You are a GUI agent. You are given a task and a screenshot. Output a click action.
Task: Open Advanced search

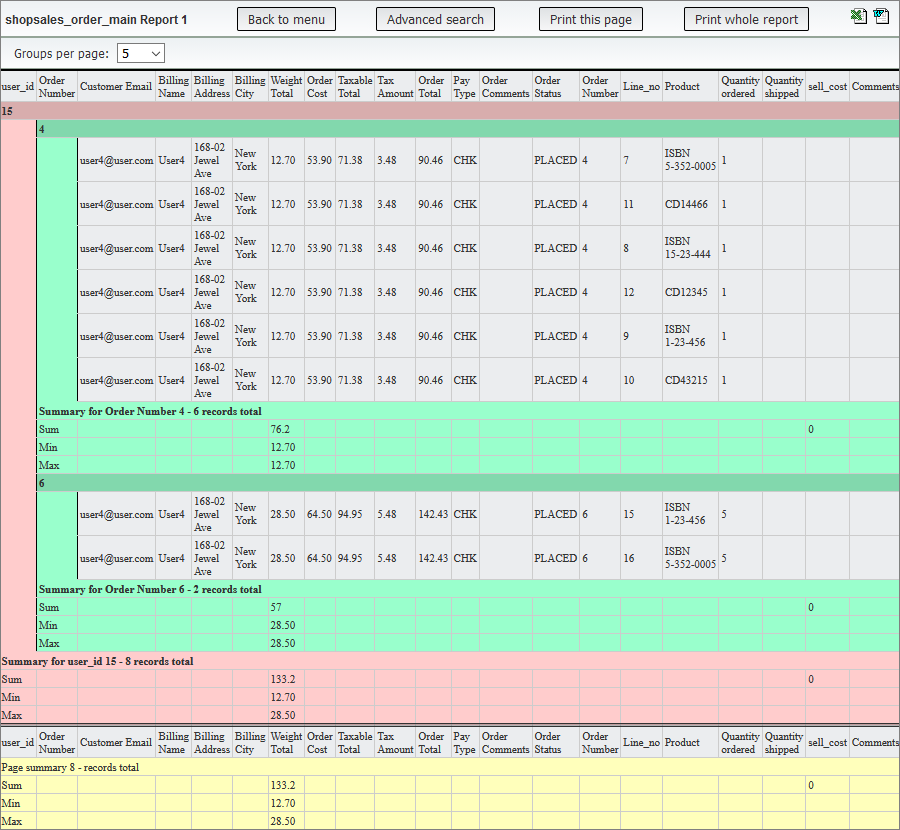pos(435,18)
